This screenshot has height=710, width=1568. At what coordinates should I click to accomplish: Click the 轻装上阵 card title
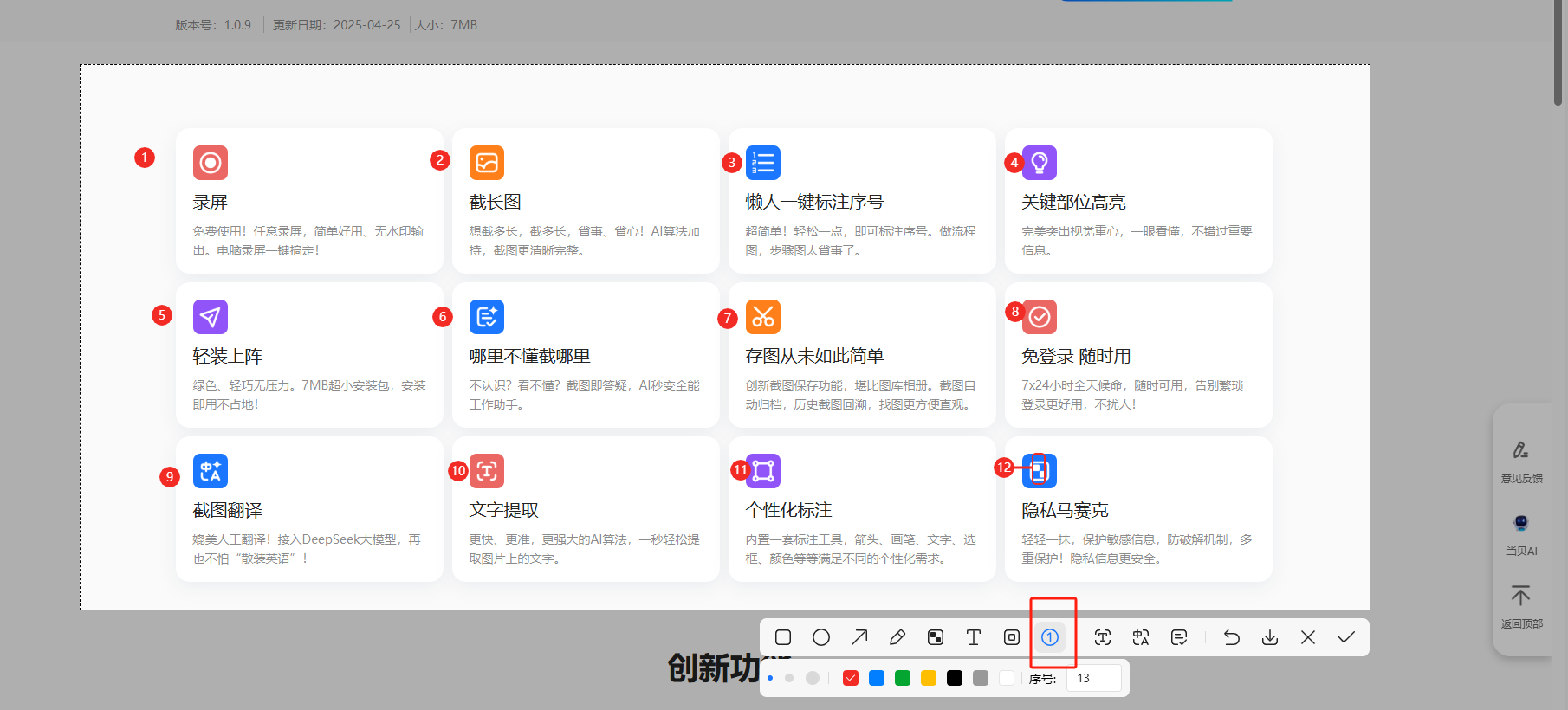pyautogui.click(x=227, y=356)
